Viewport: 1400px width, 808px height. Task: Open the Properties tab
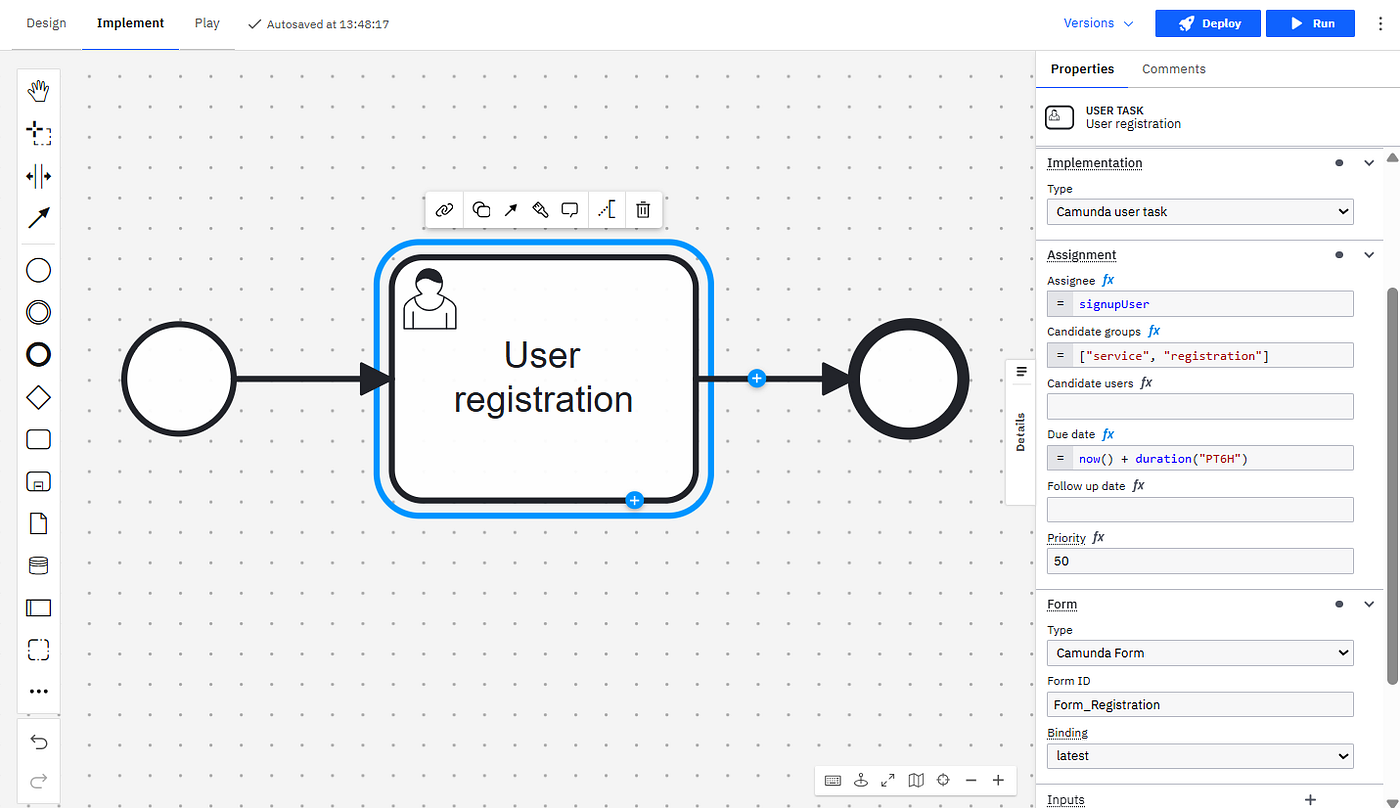click(1082, 69)
